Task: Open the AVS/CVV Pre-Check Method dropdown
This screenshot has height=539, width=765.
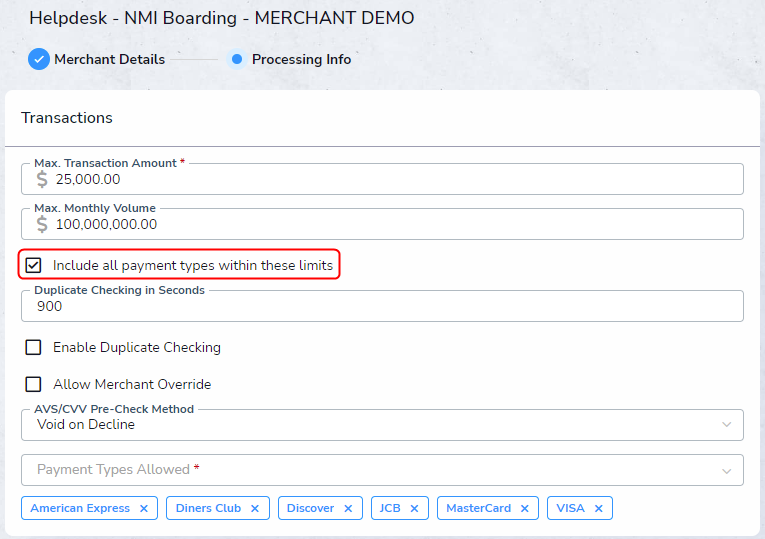Action: 382,425
